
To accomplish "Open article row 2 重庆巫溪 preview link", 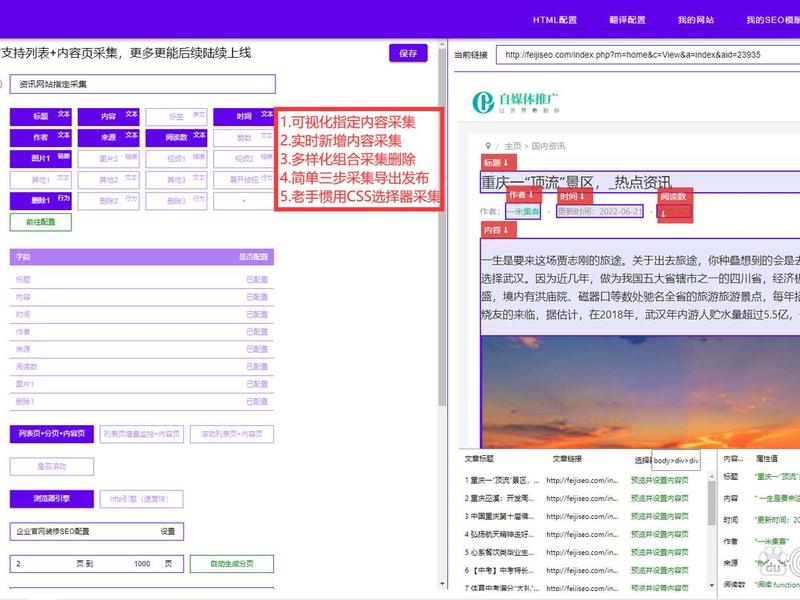I will pos(659,498).
